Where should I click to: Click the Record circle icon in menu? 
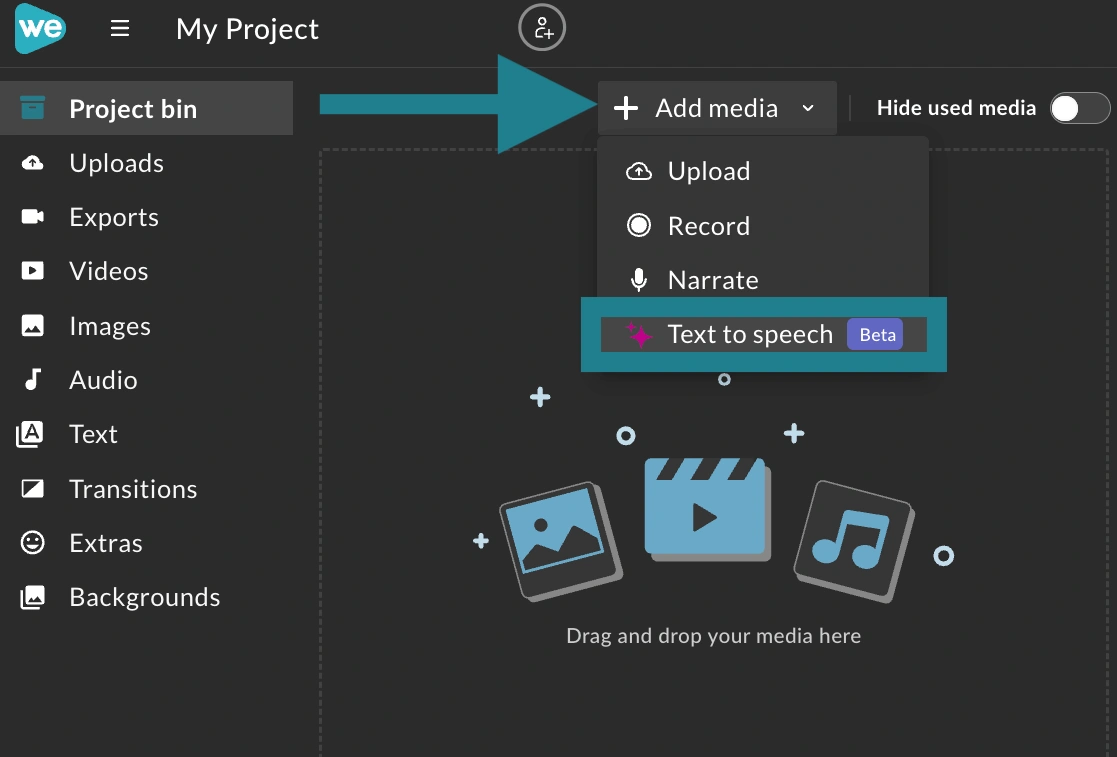click(638, 225)
